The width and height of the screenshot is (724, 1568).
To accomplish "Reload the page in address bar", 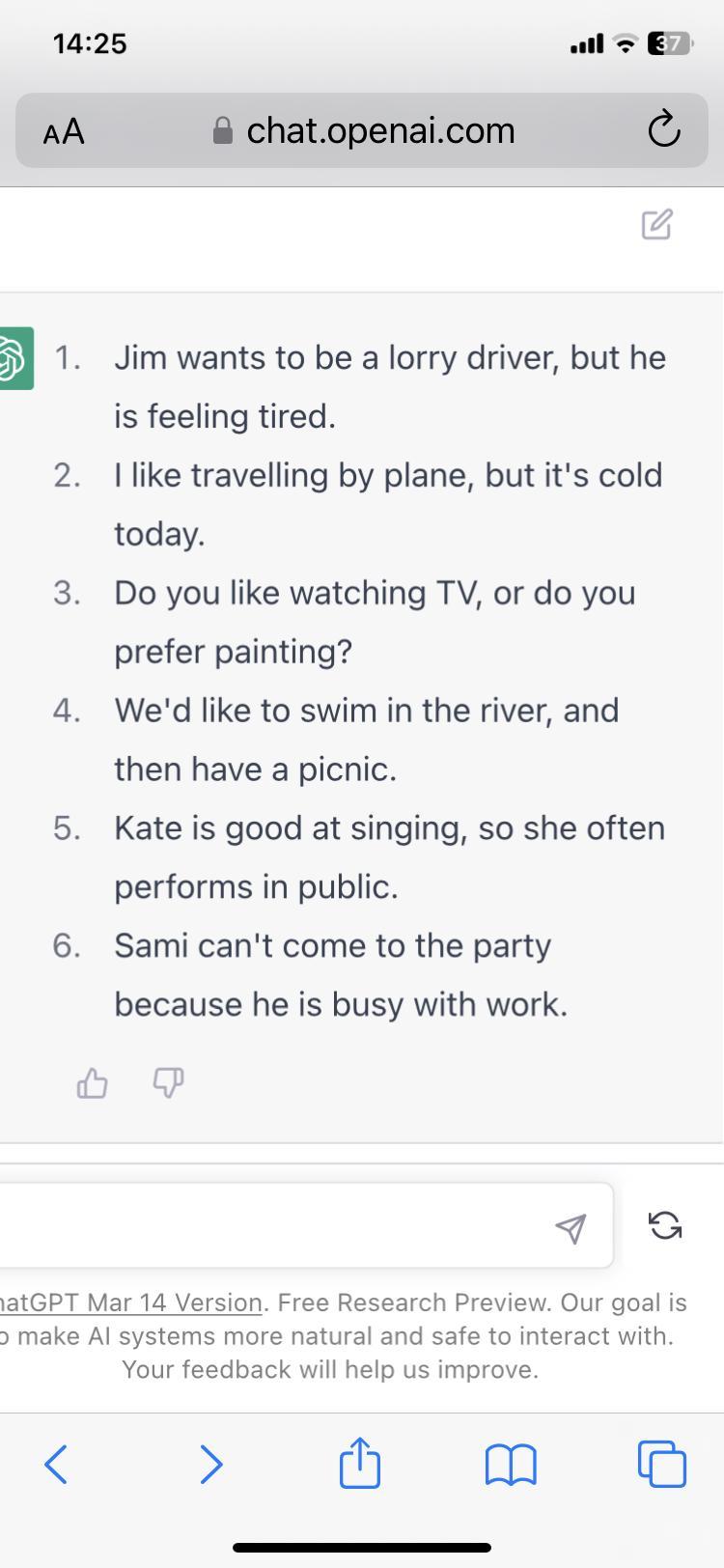I will pos(664,129).
